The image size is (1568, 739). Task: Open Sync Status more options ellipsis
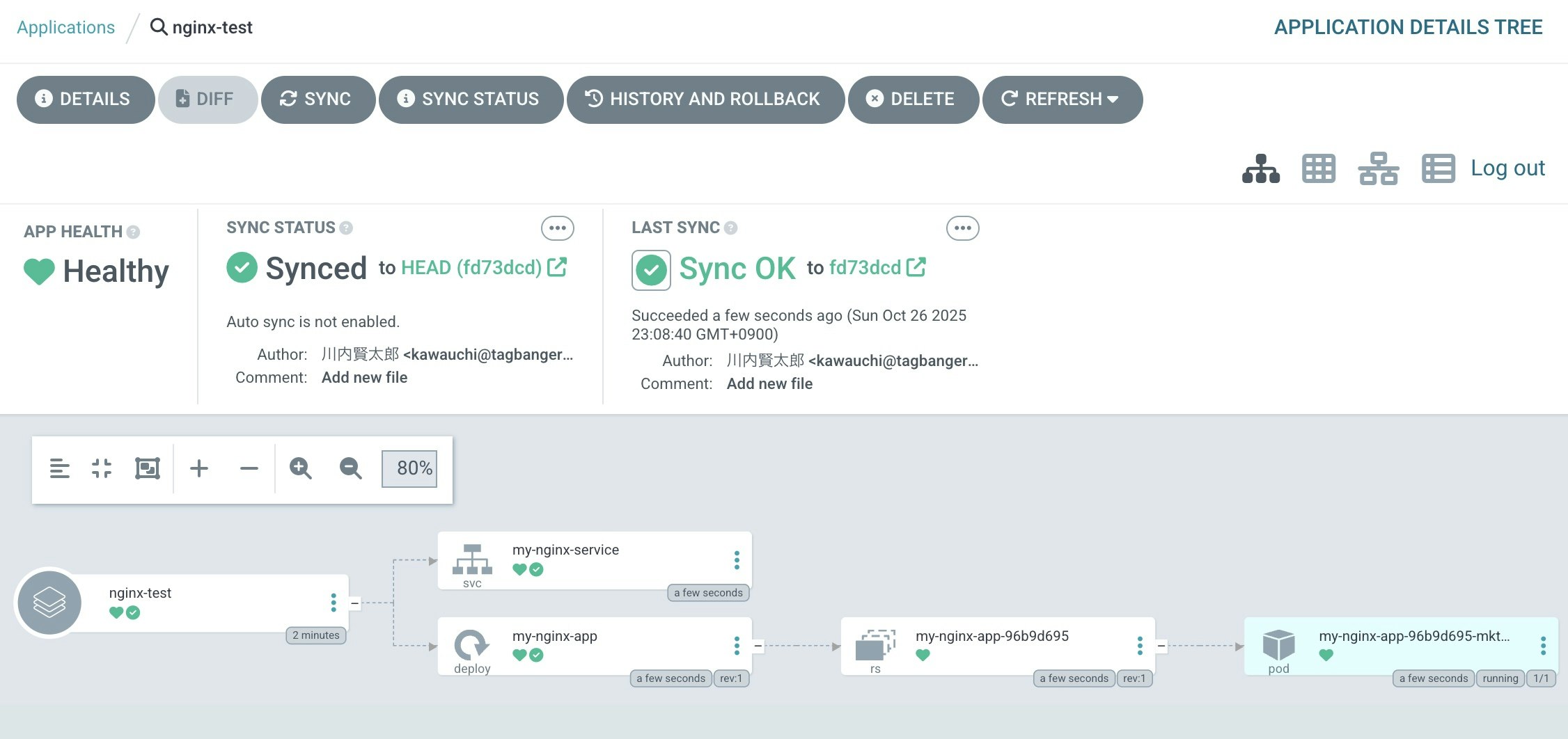tap(558, 228)
